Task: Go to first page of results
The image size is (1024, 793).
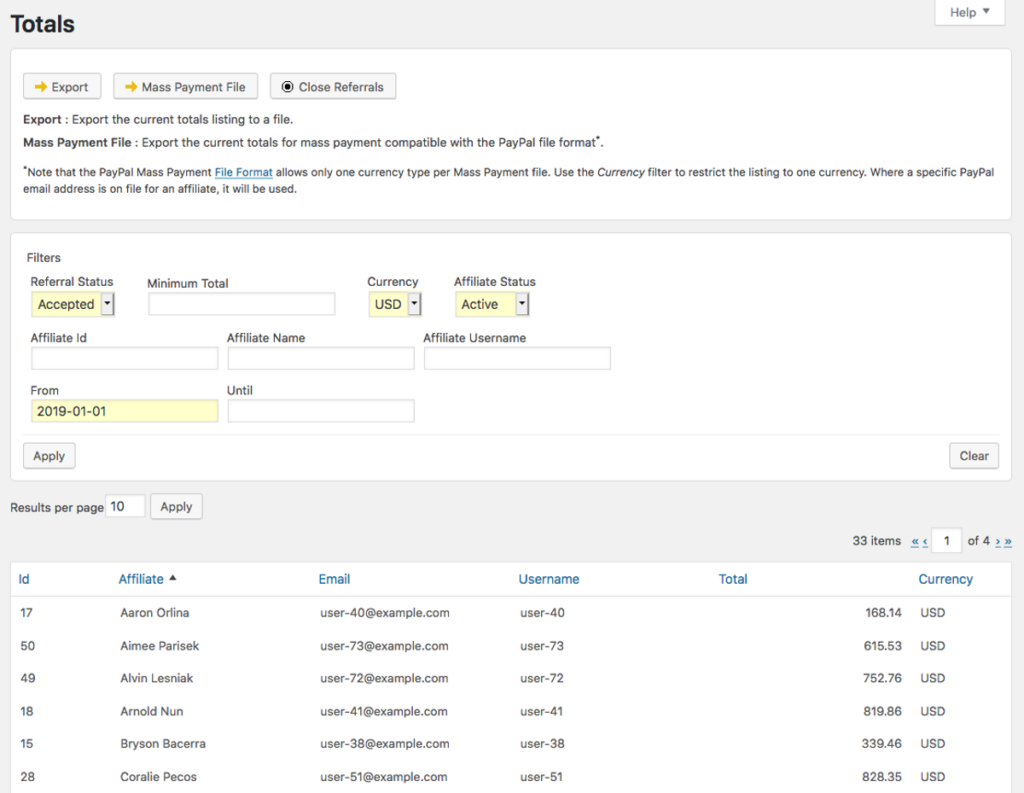Action: 915,541
